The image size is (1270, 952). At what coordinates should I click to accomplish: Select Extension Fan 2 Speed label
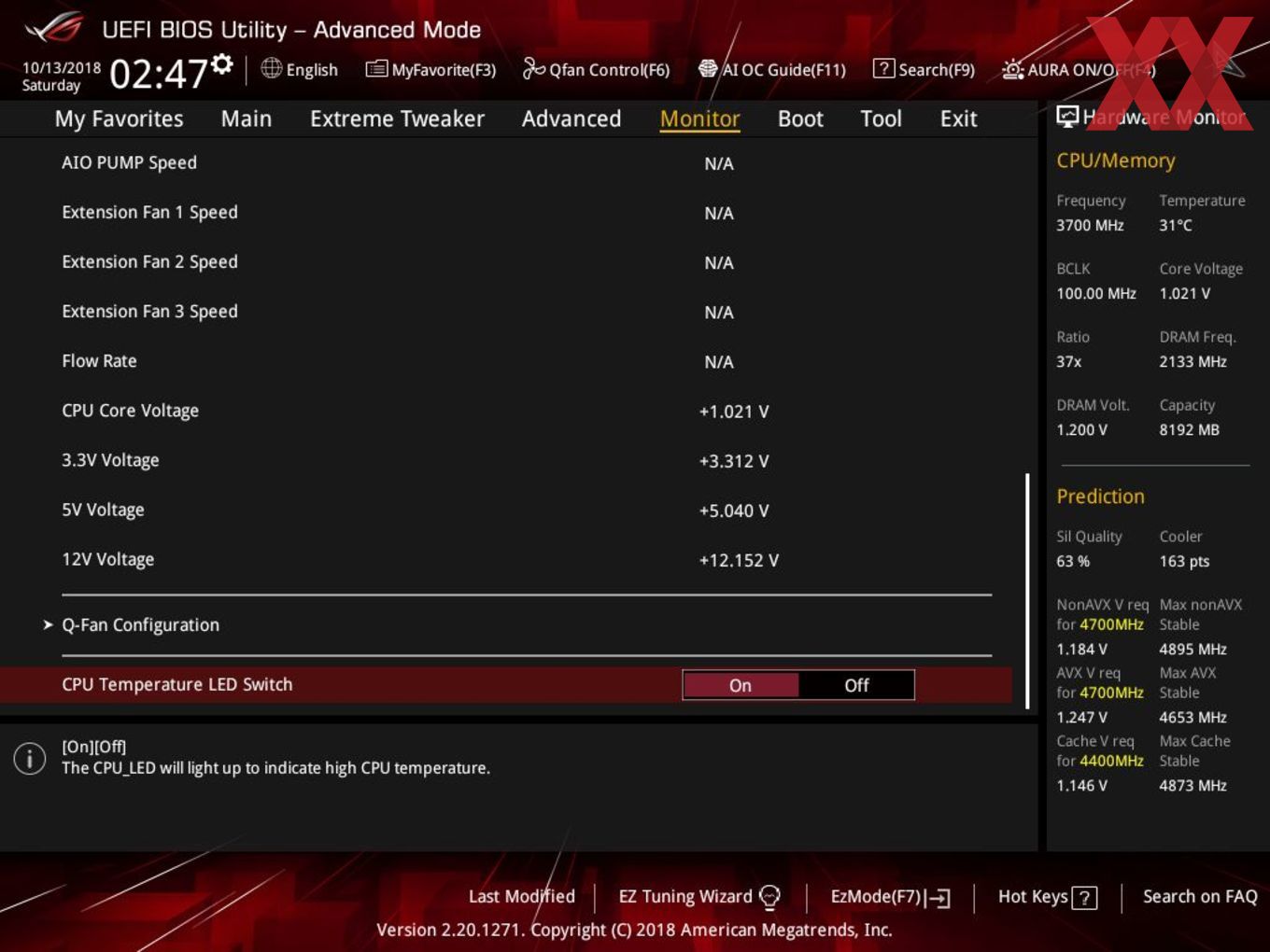(149, 261)
